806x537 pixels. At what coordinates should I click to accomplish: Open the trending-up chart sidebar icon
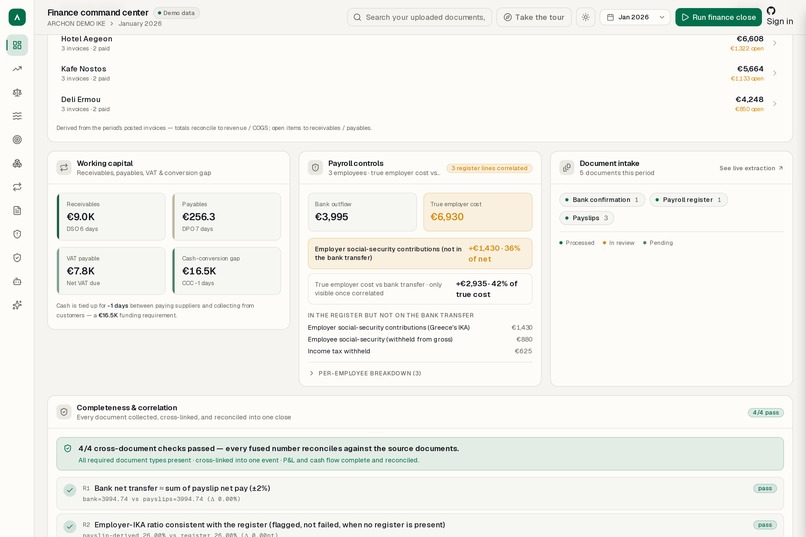pyautogui.click(x=17, y=69)
